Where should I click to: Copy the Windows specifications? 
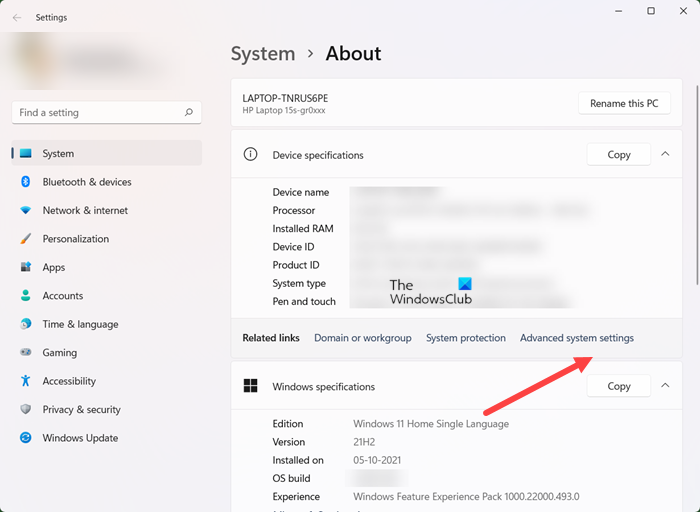618,386
